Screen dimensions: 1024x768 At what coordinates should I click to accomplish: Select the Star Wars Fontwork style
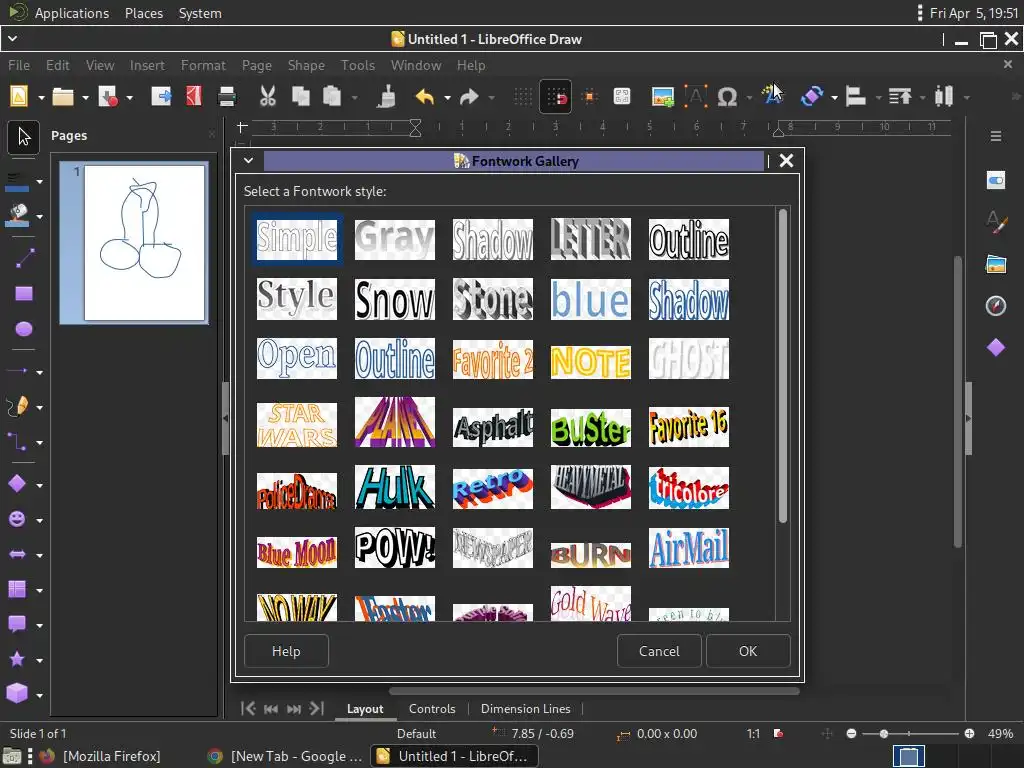tap(296, 424)
